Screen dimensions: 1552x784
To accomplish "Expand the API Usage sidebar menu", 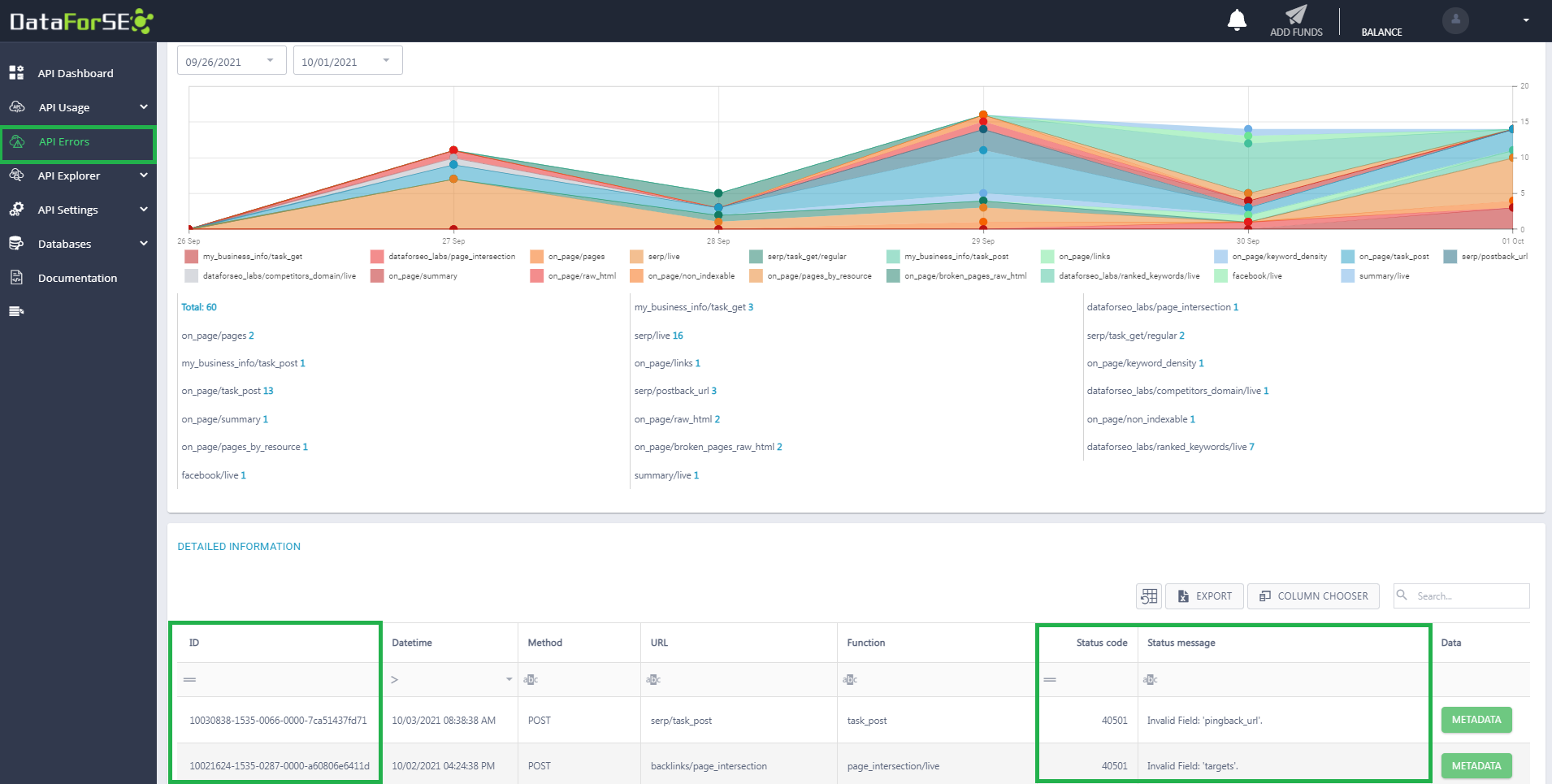I will [x=78, y=107].
